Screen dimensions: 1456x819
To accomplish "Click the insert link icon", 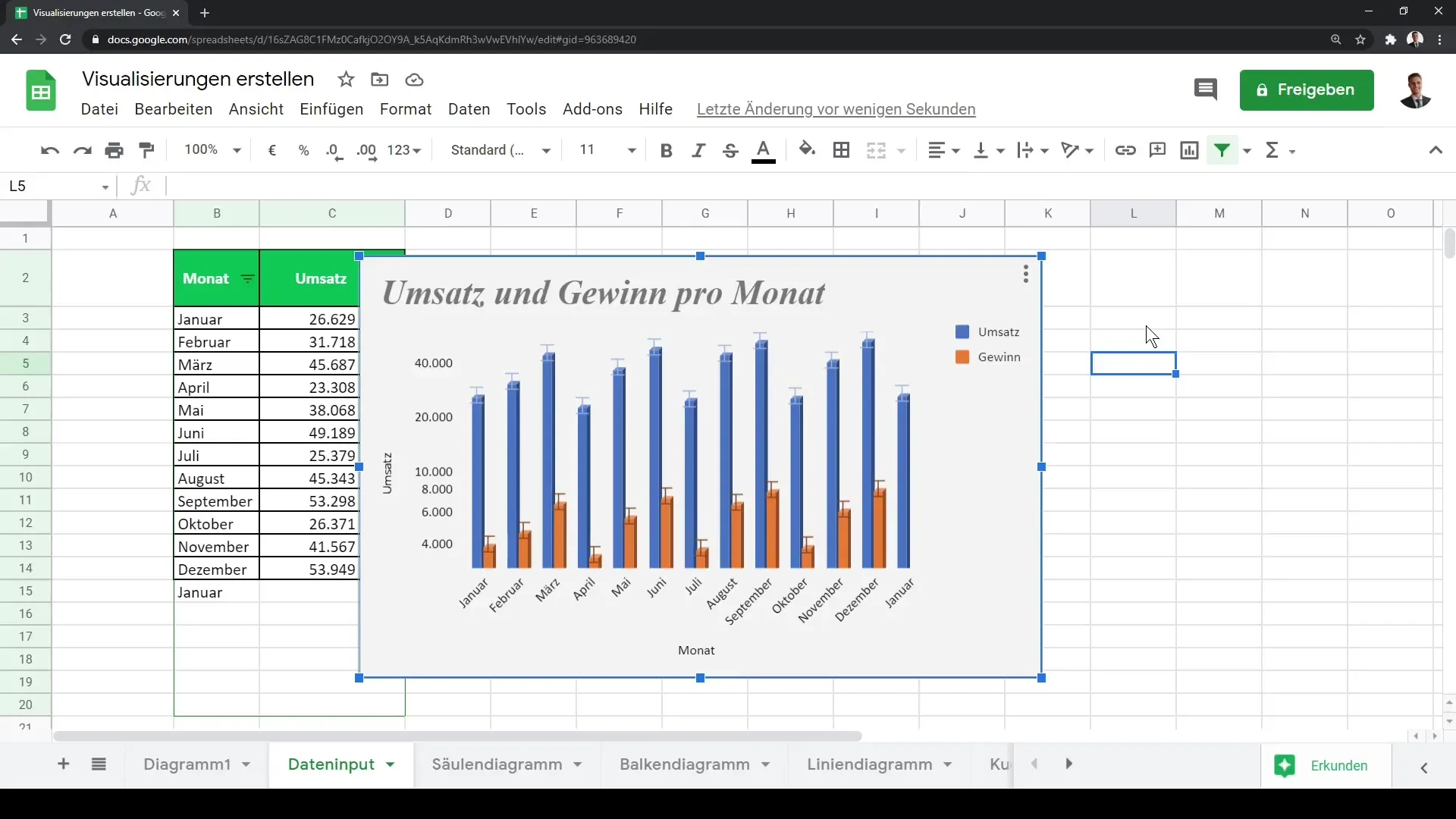I will click(1125, 150).
